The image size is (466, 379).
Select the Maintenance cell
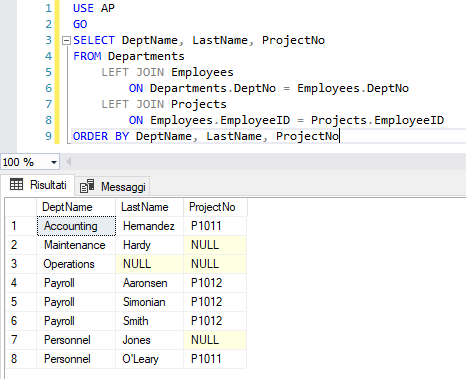pyautogui.click(x=76, y=245)
